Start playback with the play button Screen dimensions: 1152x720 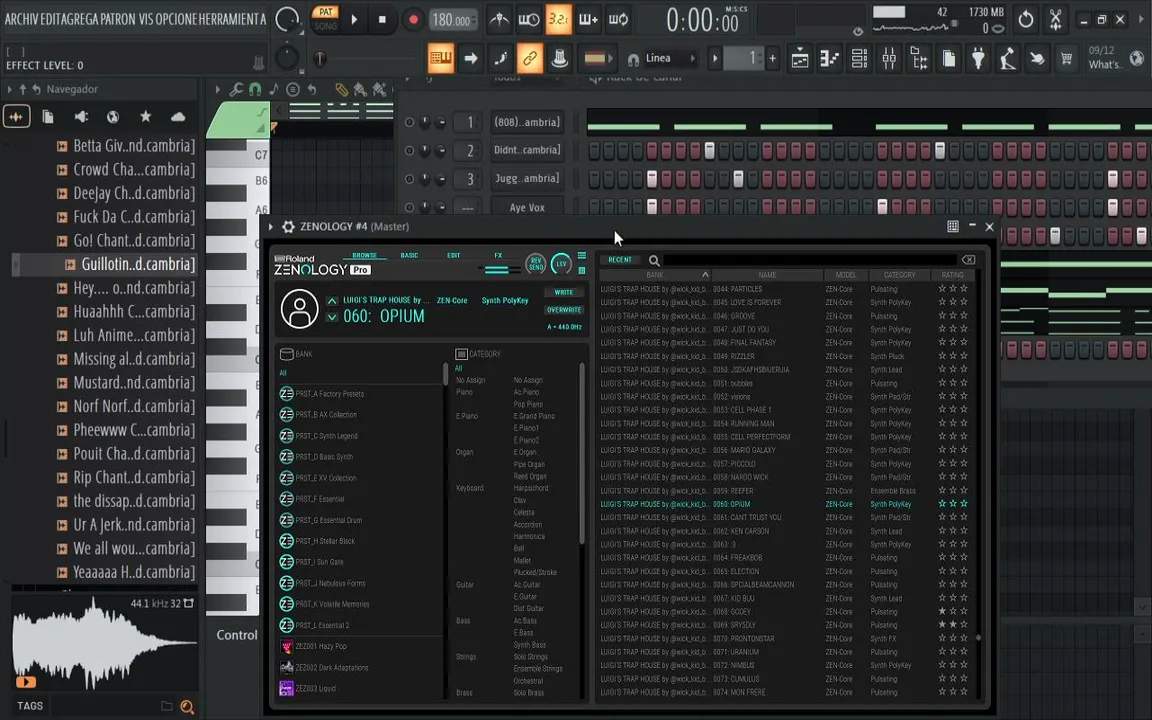[x=354, y=20]
